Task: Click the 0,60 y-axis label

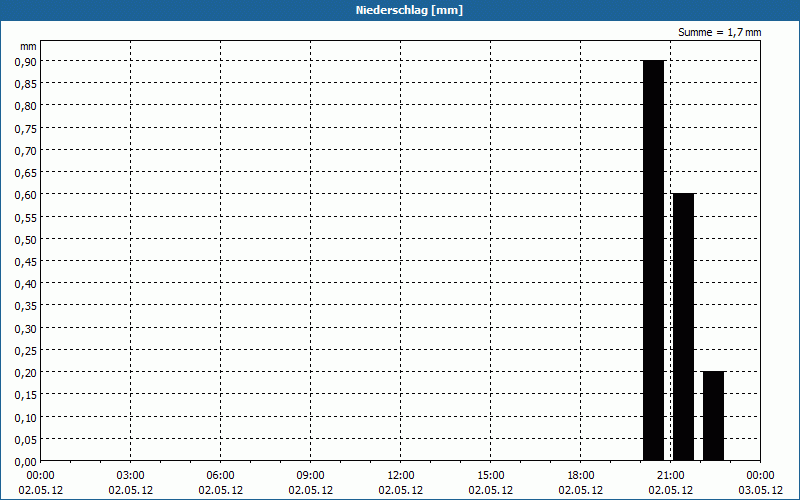Action: point(26,195)
